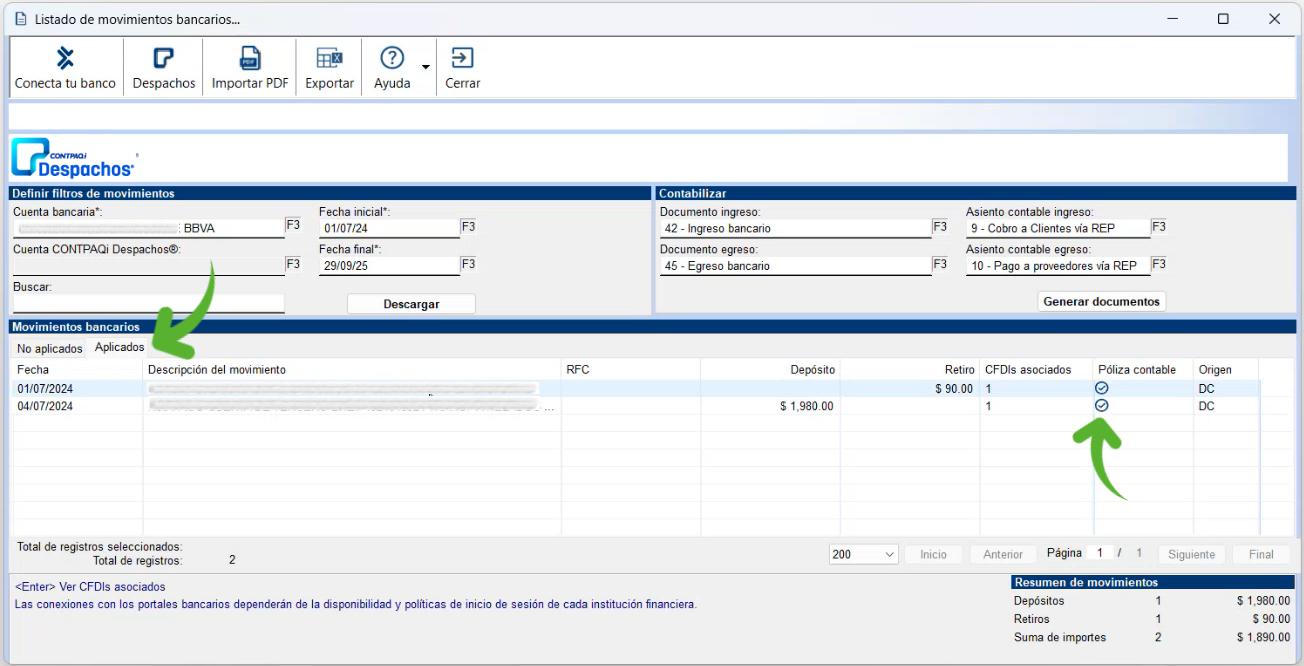This screenshot has height=666, width=1304.
Task: Click póliza check icon for 01/07/2024 row
Action: tap(1102, 388)
